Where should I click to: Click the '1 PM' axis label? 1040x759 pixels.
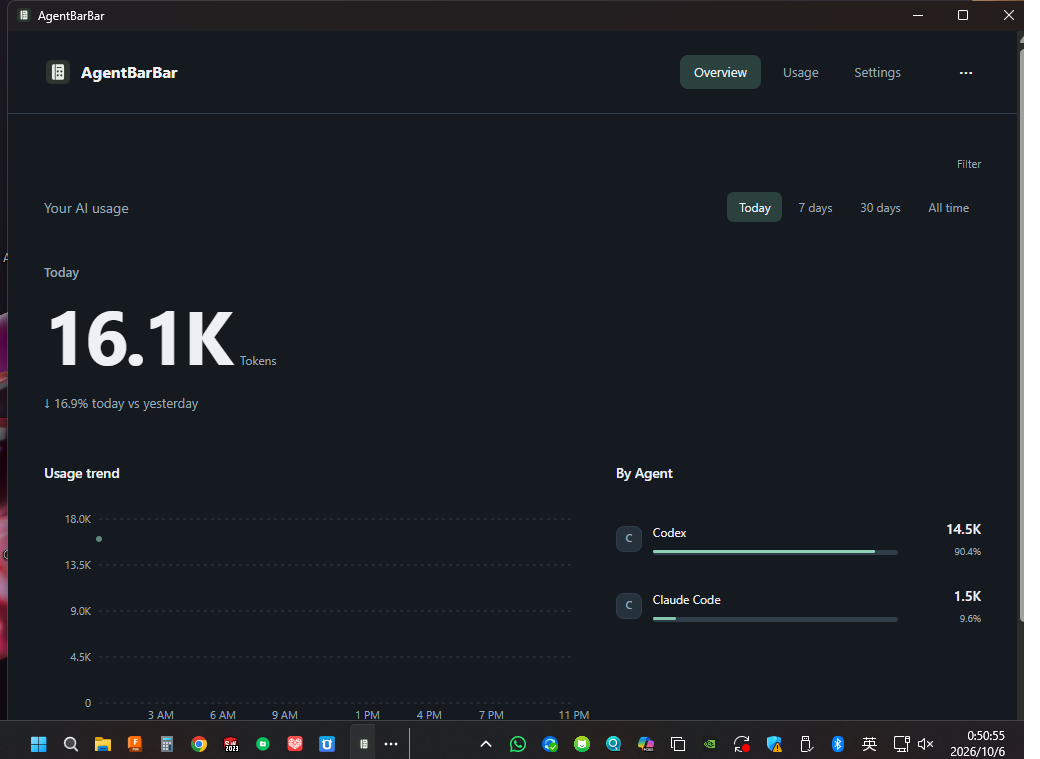(x=367, y=715)
